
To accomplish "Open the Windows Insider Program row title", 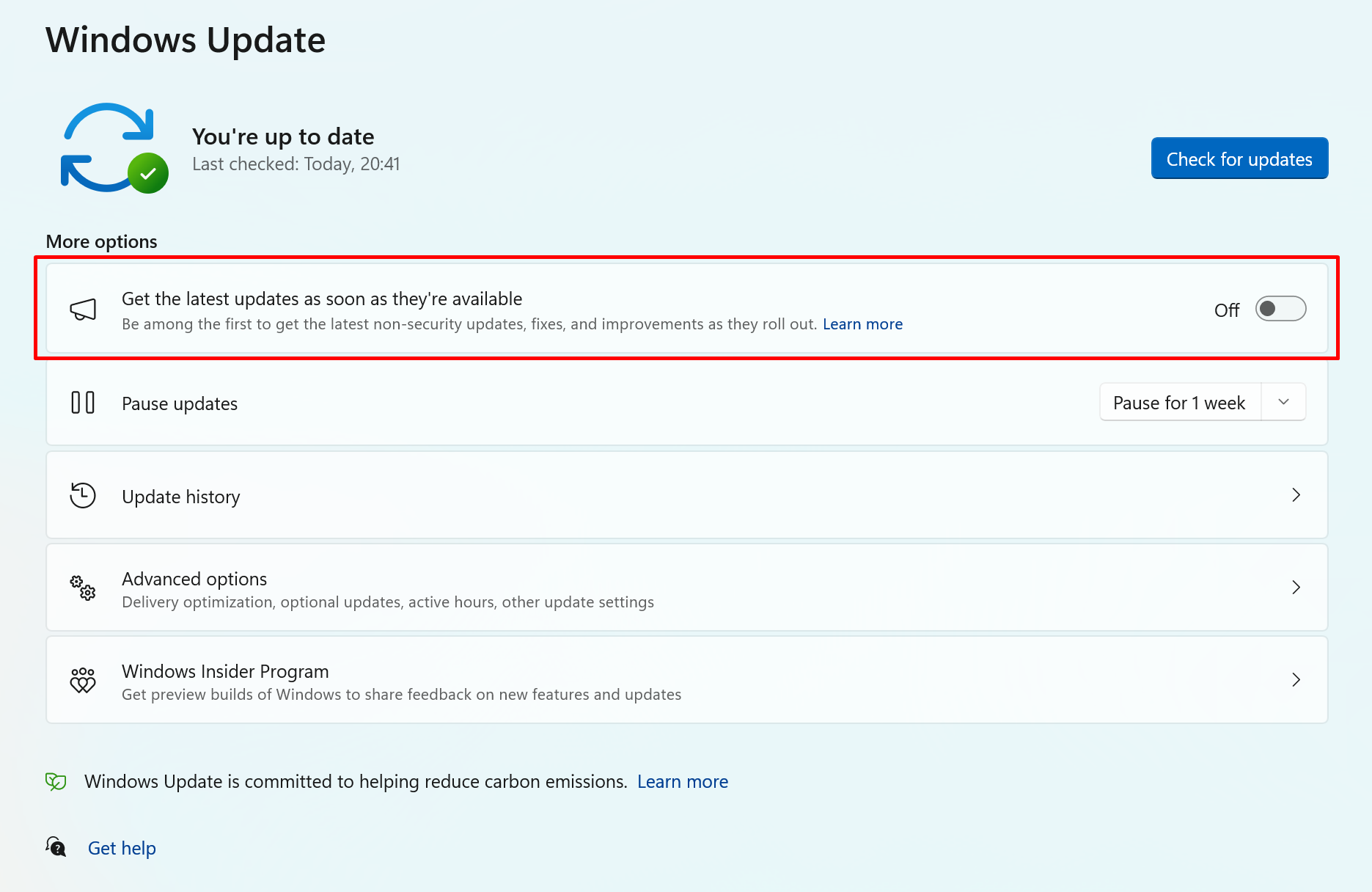I will click(x=225, y=671).
